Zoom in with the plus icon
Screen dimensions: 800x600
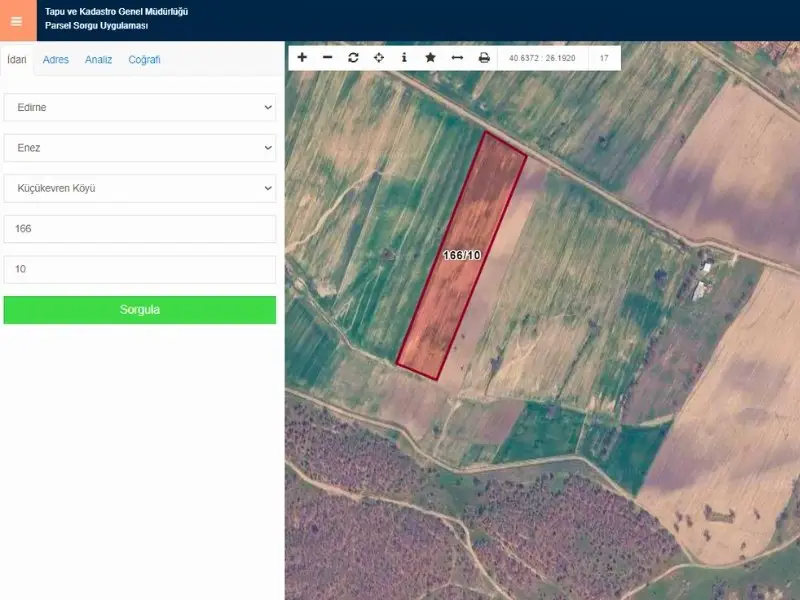pyautogui.click(x=302, y=58)
